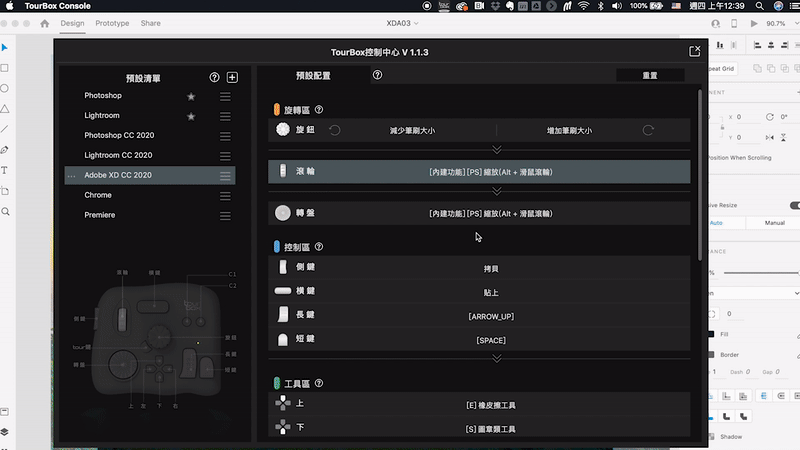The width and height of the screenshot is (800, 450).
Task: Toggle favorite star for Photoshop preset
Action: click(x=191, y=96)
